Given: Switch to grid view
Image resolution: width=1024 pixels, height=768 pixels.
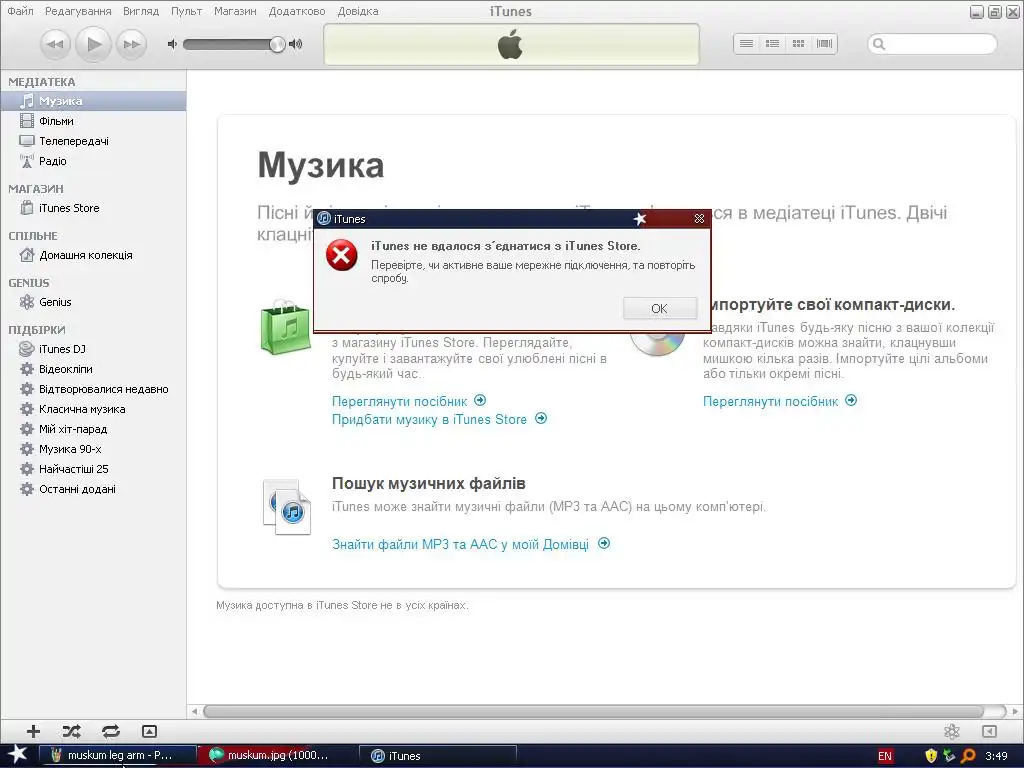Looking at the screenshot, I should coord(798,44).
